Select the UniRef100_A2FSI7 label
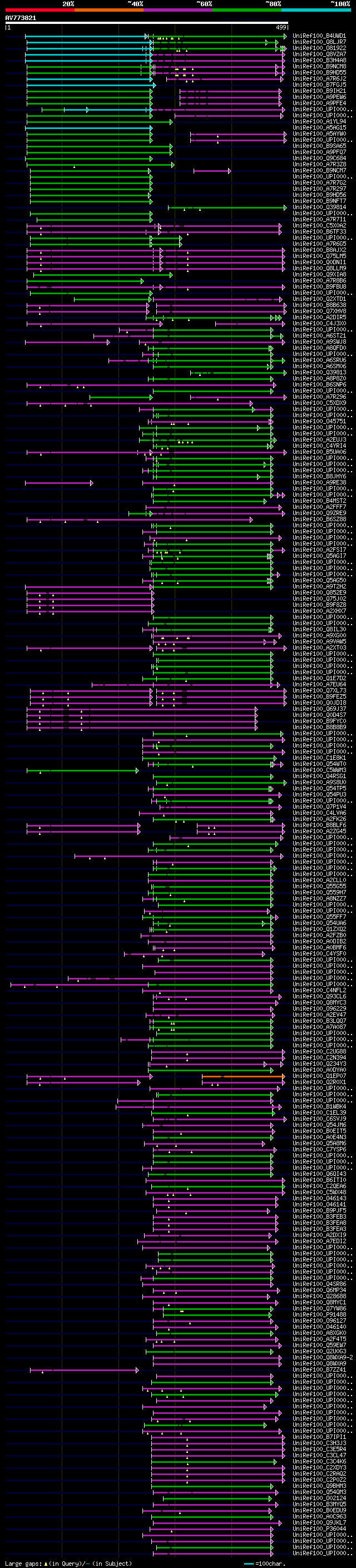Image resolution: width=356 pixels, height=1568 pixels. point(319,550)
